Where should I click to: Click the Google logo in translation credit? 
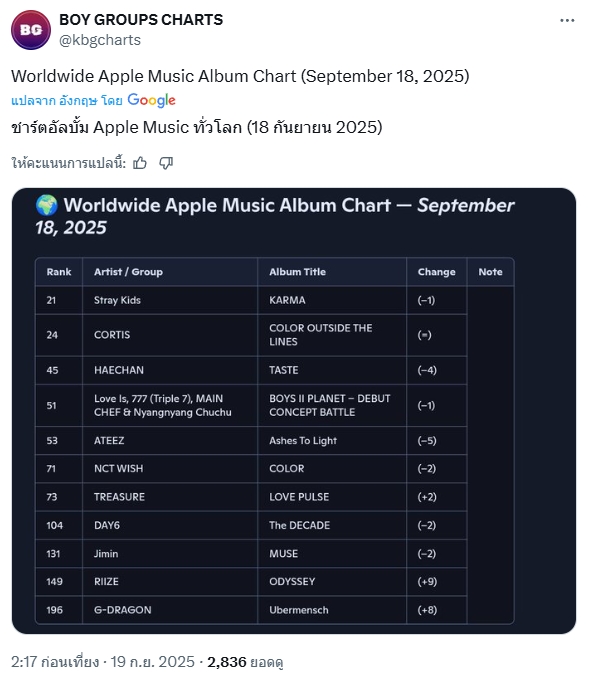(x=151, y=100)
